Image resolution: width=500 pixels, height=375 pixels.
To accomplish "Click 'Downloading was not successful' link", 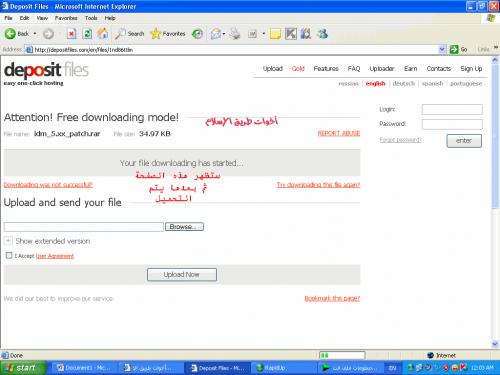I will click(x=48, y=185).
